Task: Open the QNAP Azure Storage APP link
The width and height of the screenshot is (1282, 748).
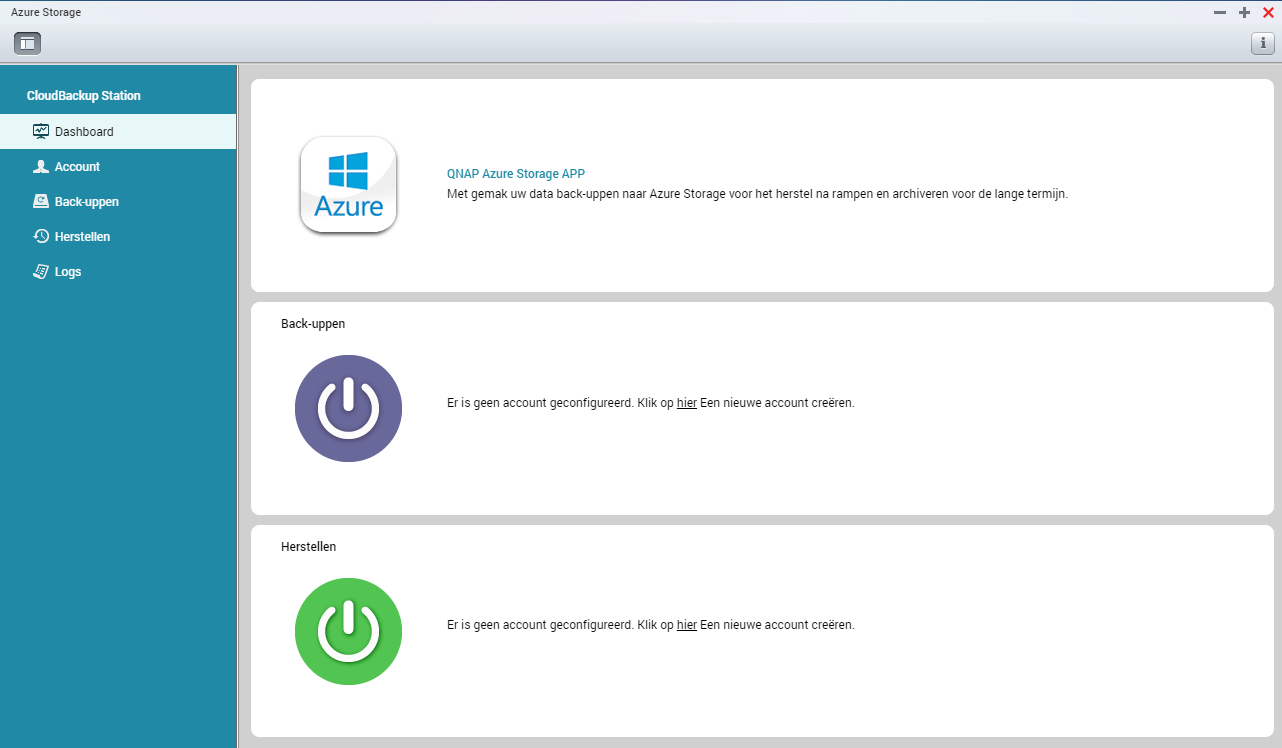Action: (516, 173)
